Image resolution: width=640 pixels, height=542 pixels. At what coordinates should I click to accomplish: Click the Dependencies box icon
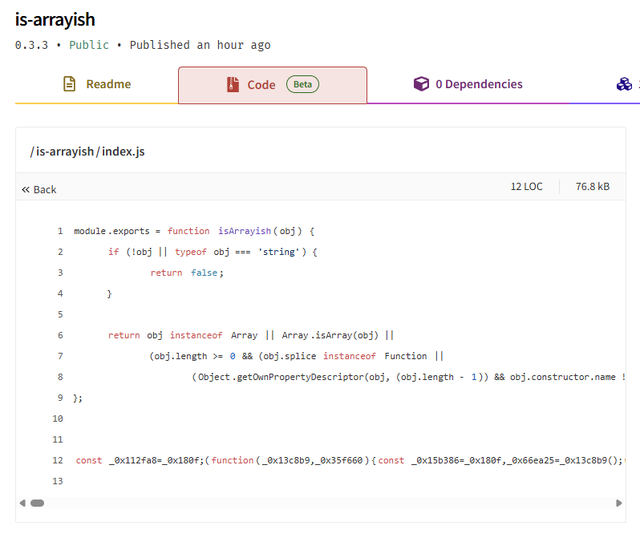[421, 84]
